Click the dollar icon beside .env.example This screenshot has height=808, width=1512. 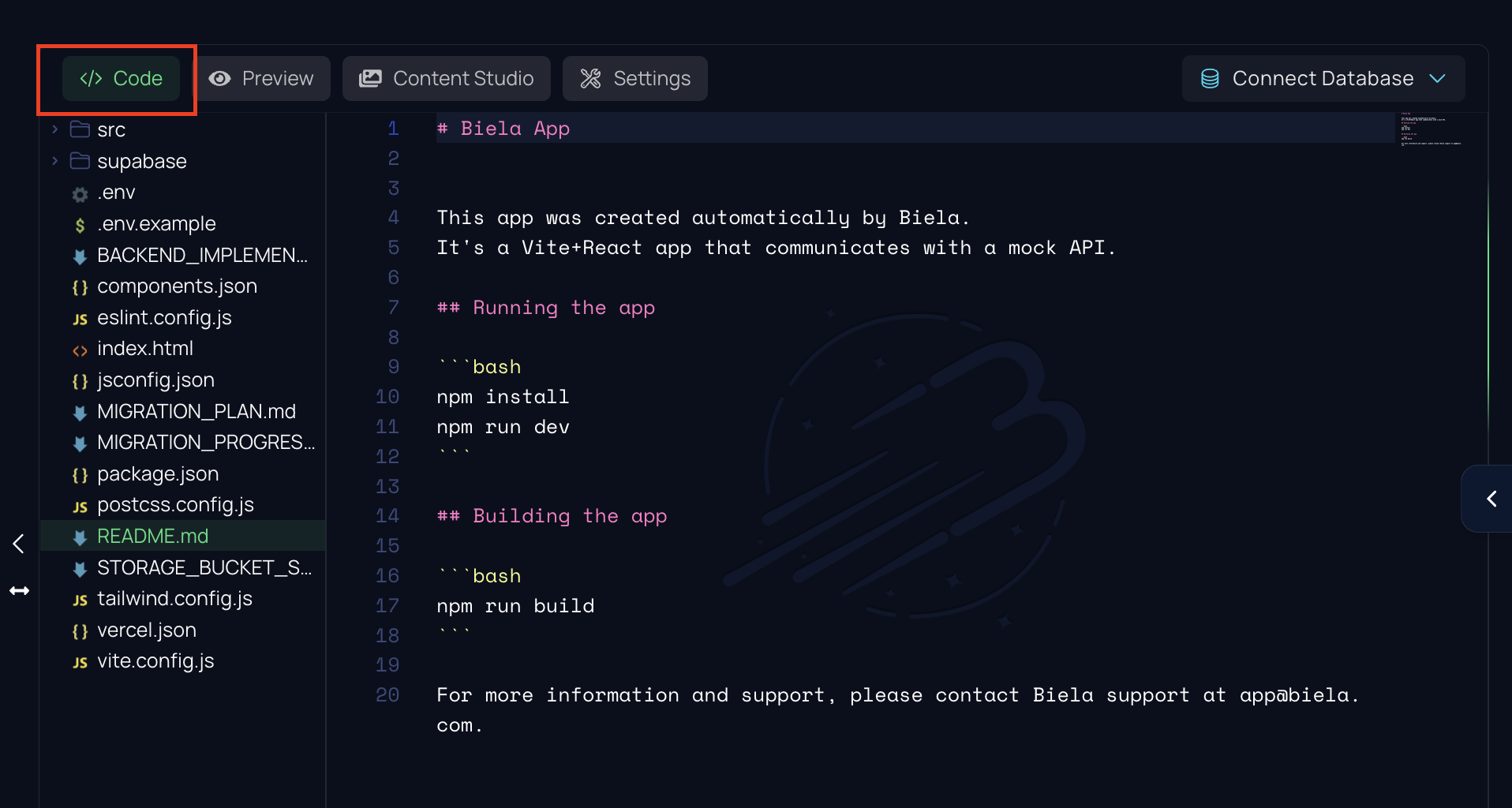click(x=79, y=224)
